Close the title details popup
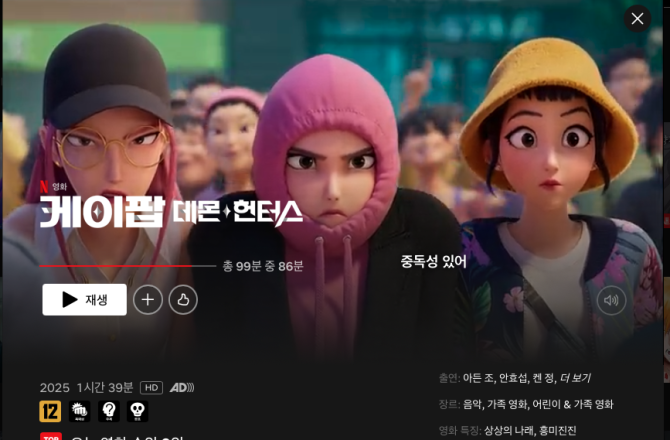The image size is (670, 440). click(638, 19)
